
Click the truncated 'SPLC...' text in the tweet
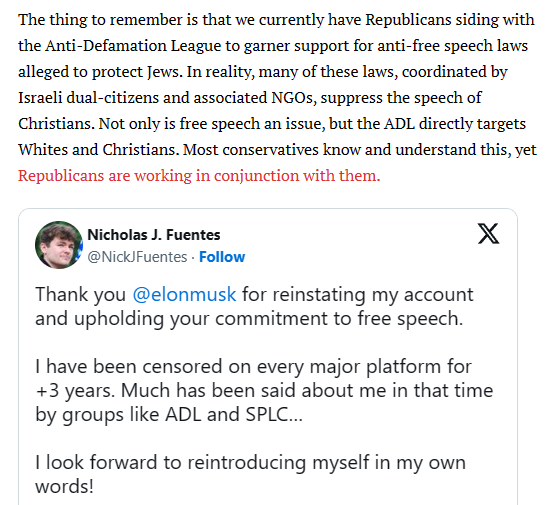tap(274, 414)
